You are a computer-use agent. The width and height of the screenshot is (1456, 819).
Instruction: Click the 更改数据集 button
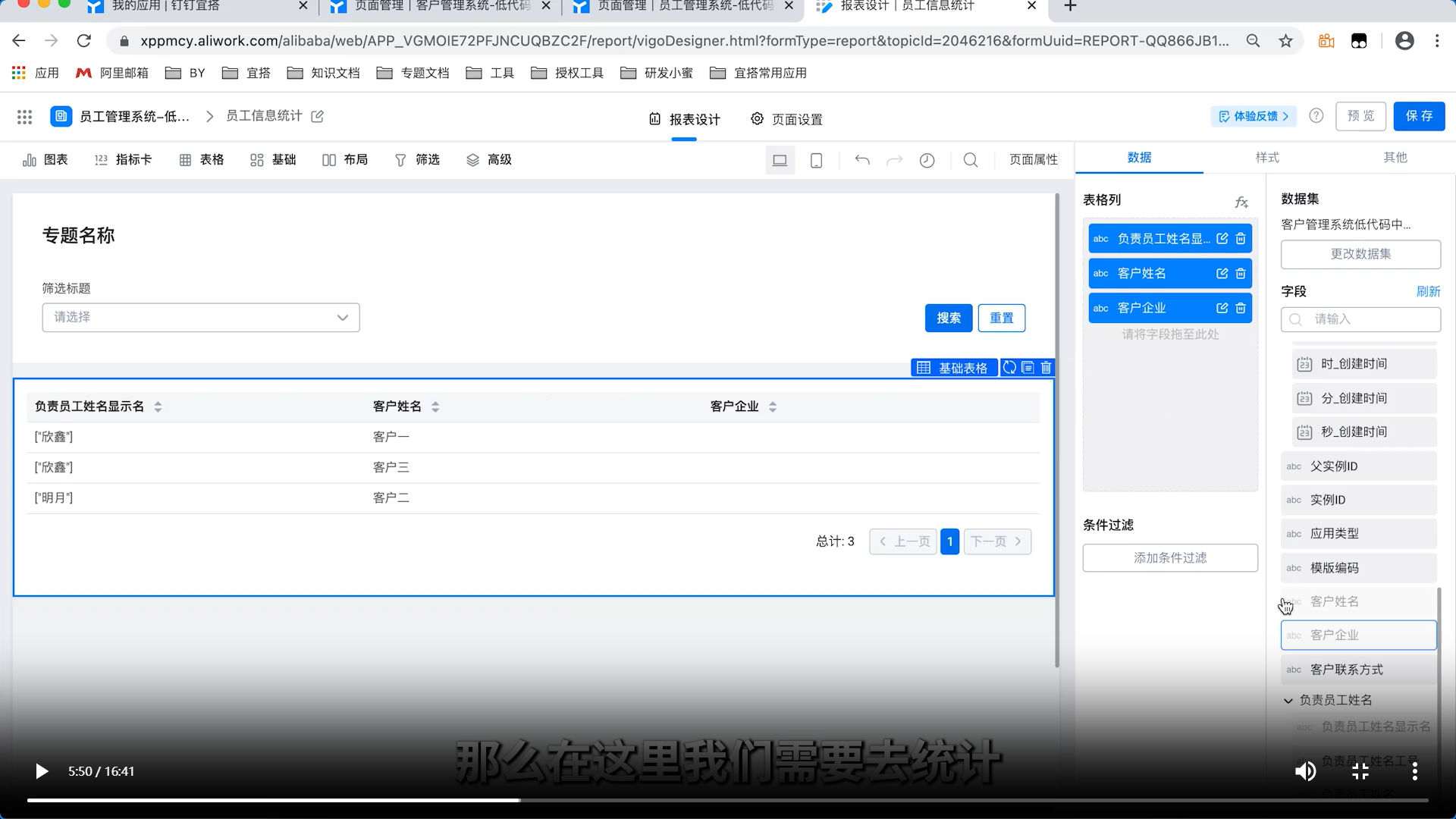pos(1360,253)
